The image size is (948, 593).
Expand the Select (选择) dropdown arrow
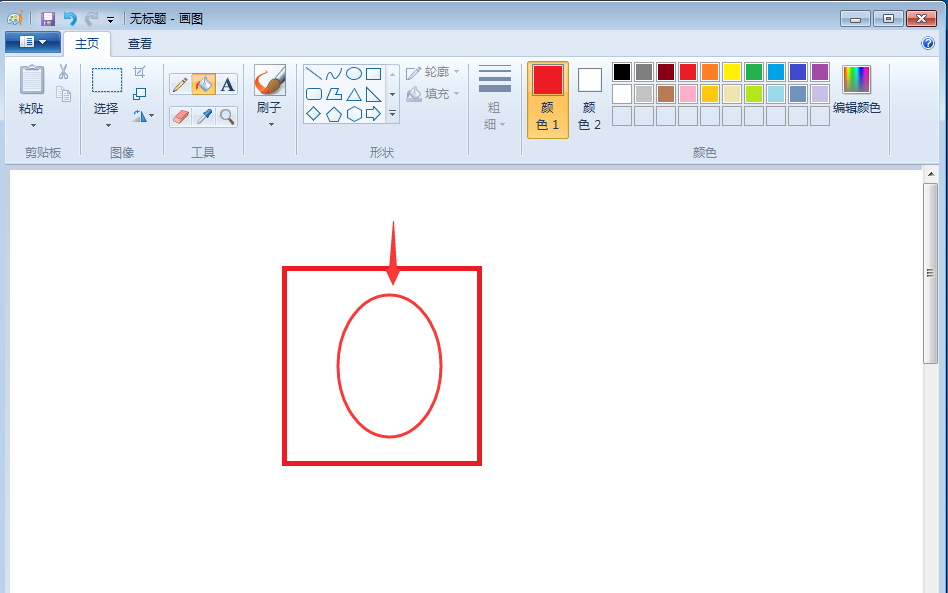108,126
